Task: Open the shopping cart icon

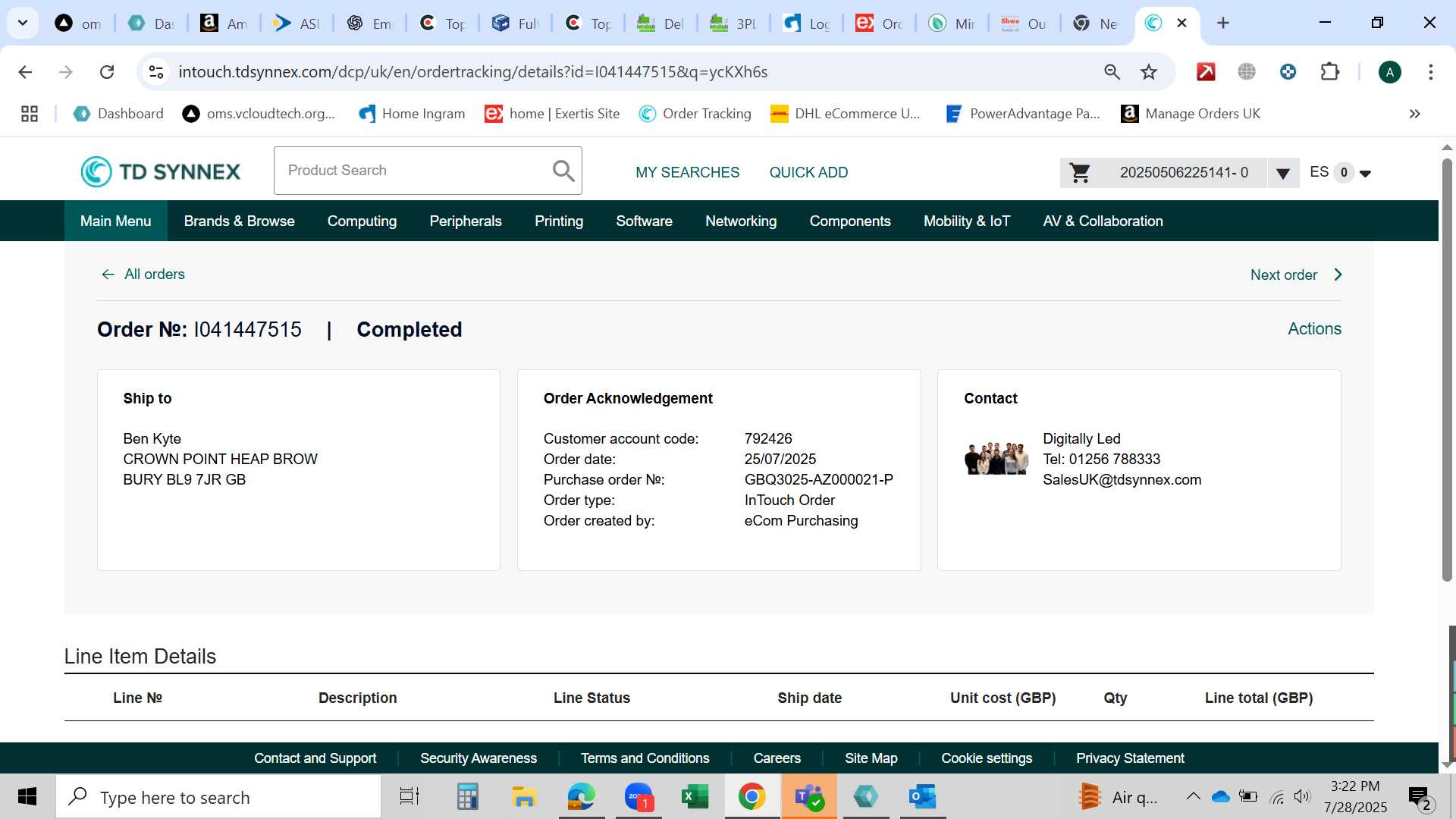Action: point(1080,173)
